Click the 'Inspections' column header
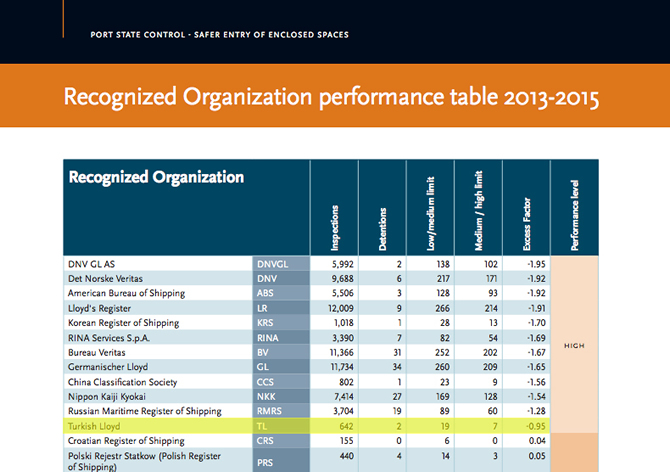Screen dimensions: 670x472 coord(334,226)
